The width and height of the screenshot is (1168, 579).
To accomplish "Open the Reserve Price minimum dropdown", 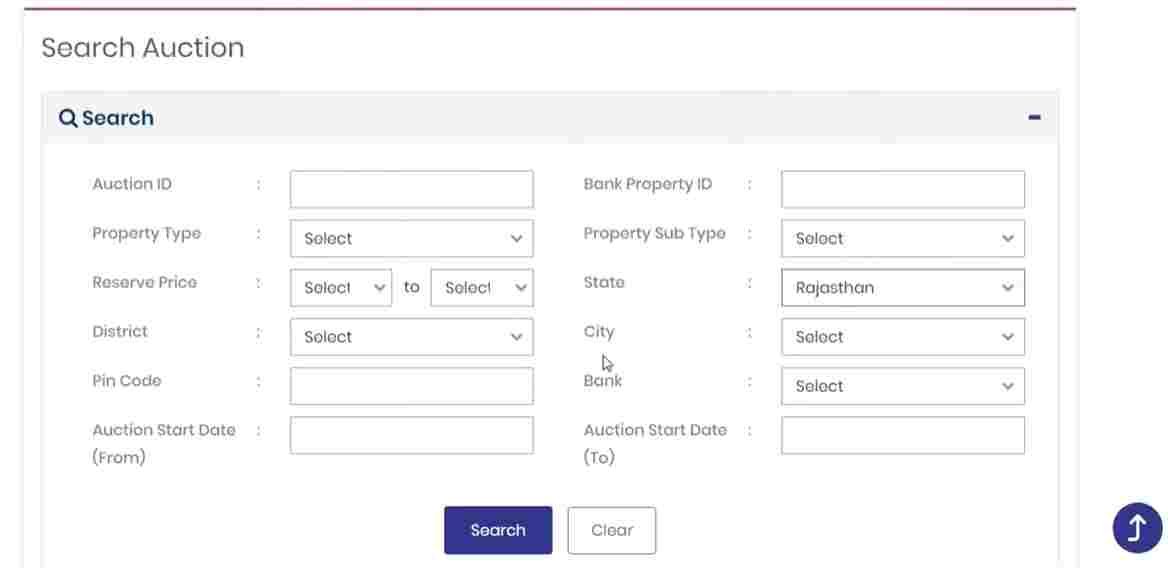I will [x=340, y=288].
